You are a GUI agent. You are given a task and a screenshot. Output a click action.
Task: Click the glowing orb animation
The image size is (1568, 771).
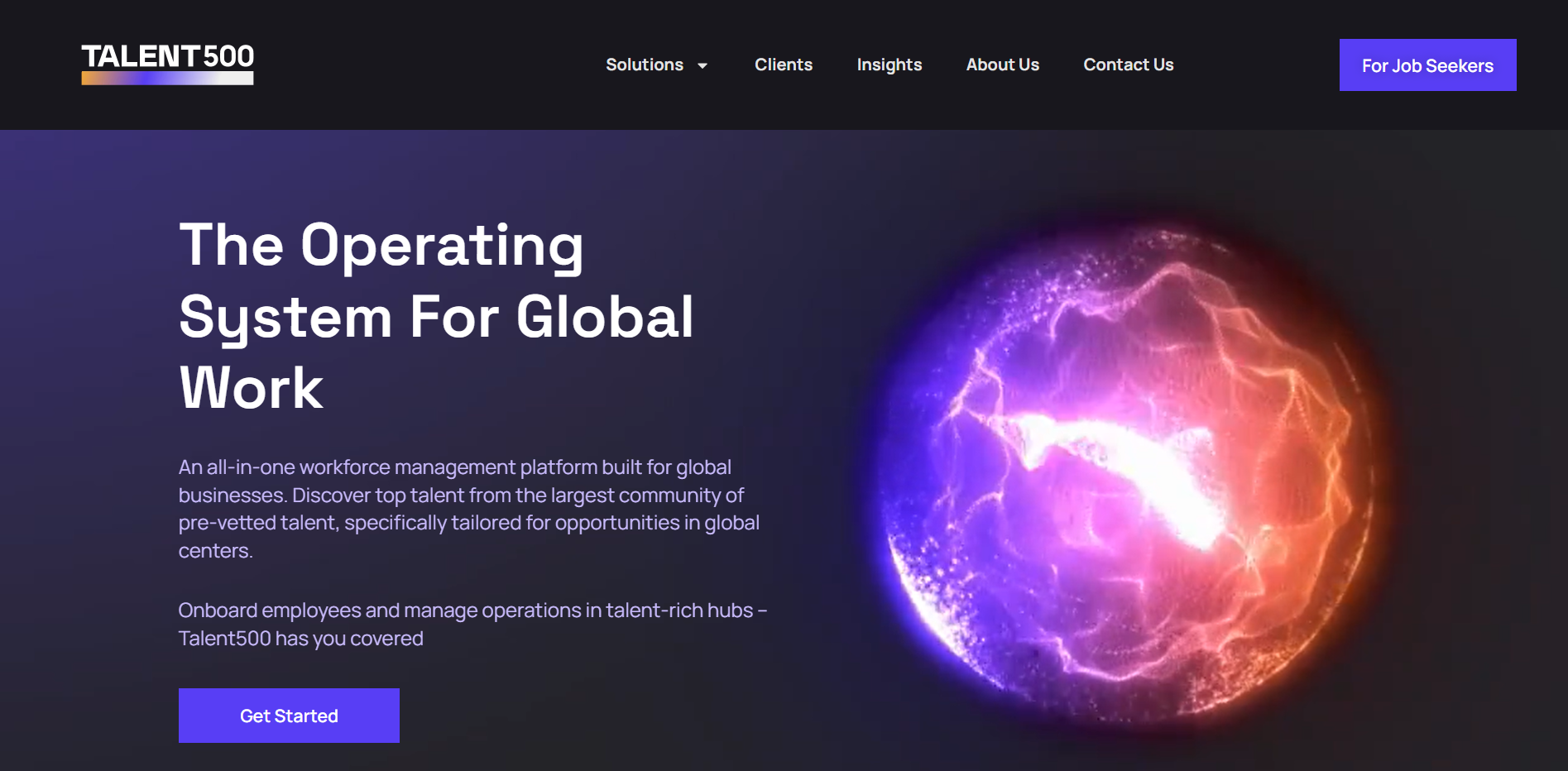coord(1125,480)
